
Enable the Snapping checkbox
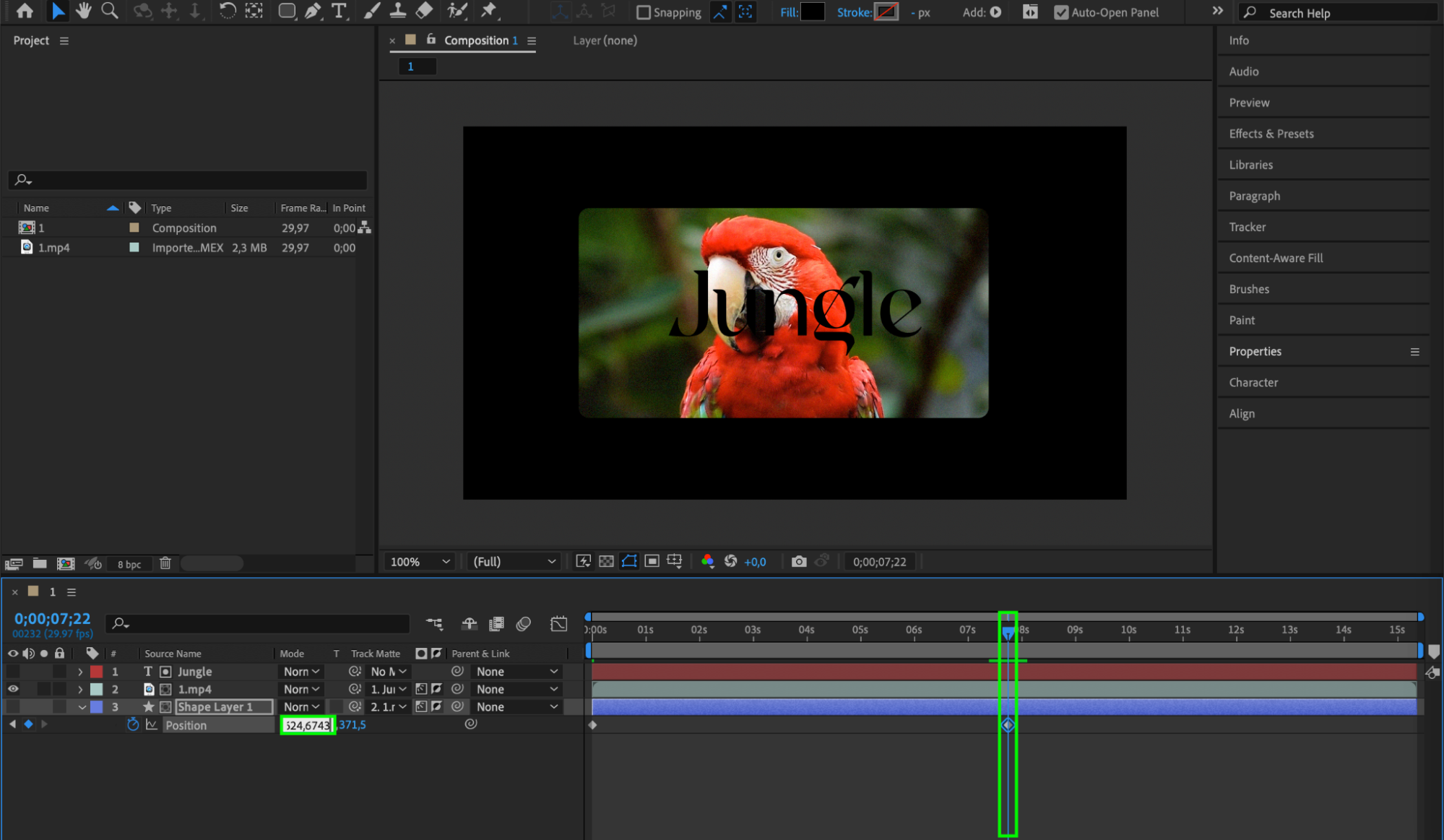(643, 12)
